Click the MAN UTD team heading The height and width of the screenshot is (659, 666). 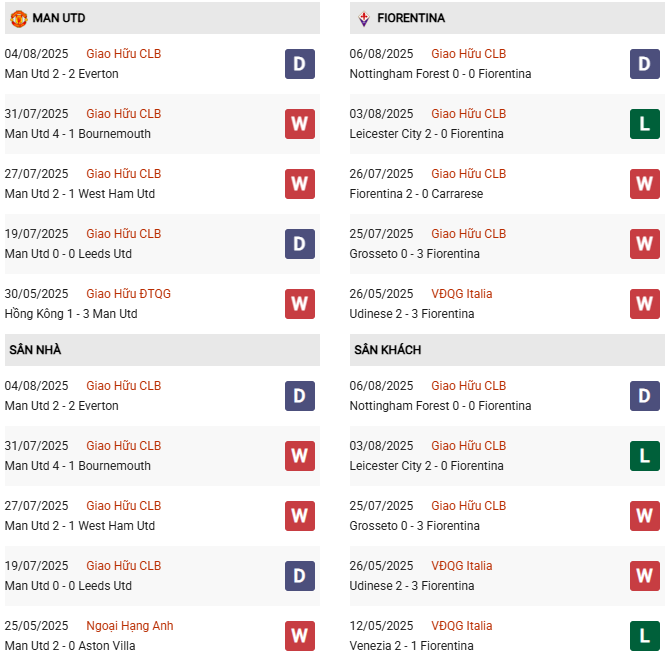(58, 18)
